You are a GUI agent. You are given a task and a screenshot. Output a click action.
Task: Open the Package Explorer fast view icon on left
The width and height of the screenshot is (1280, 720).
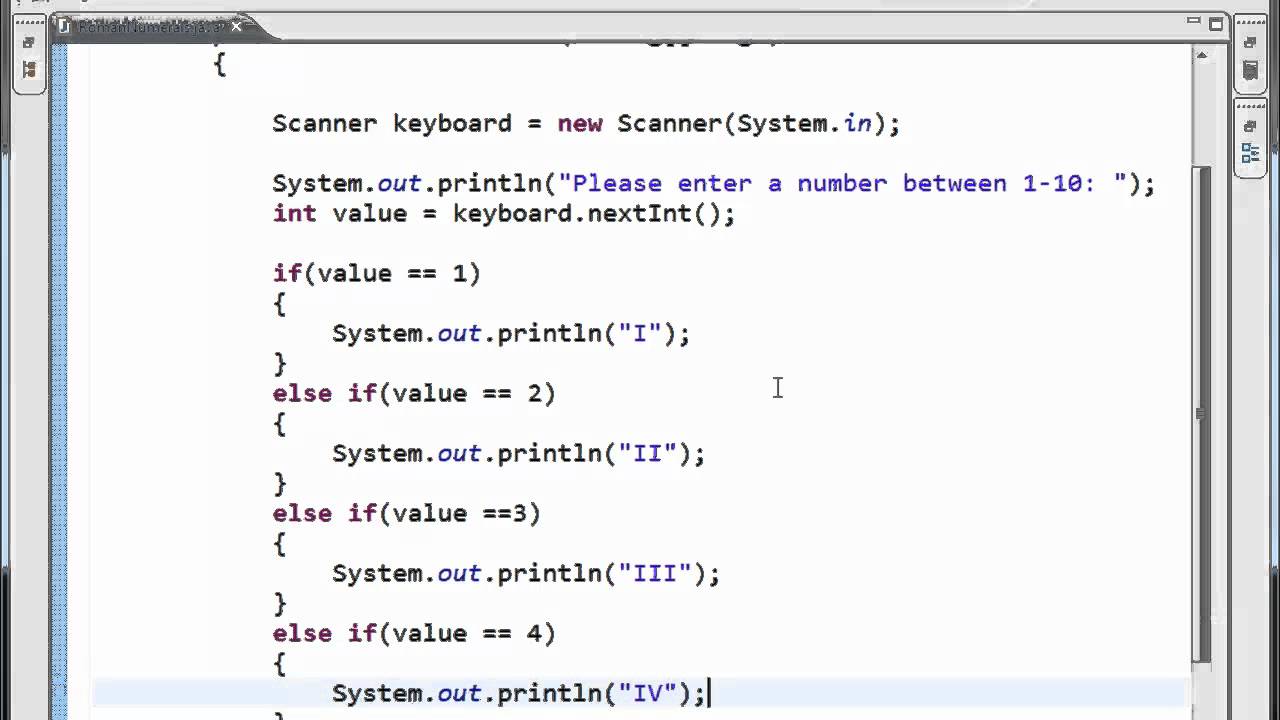(x=28, y=70)
